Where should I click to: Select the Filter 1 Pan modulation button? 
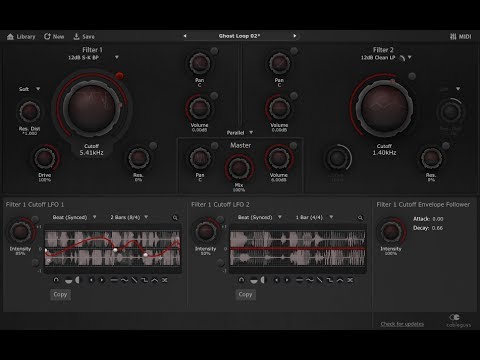[214, 51]
